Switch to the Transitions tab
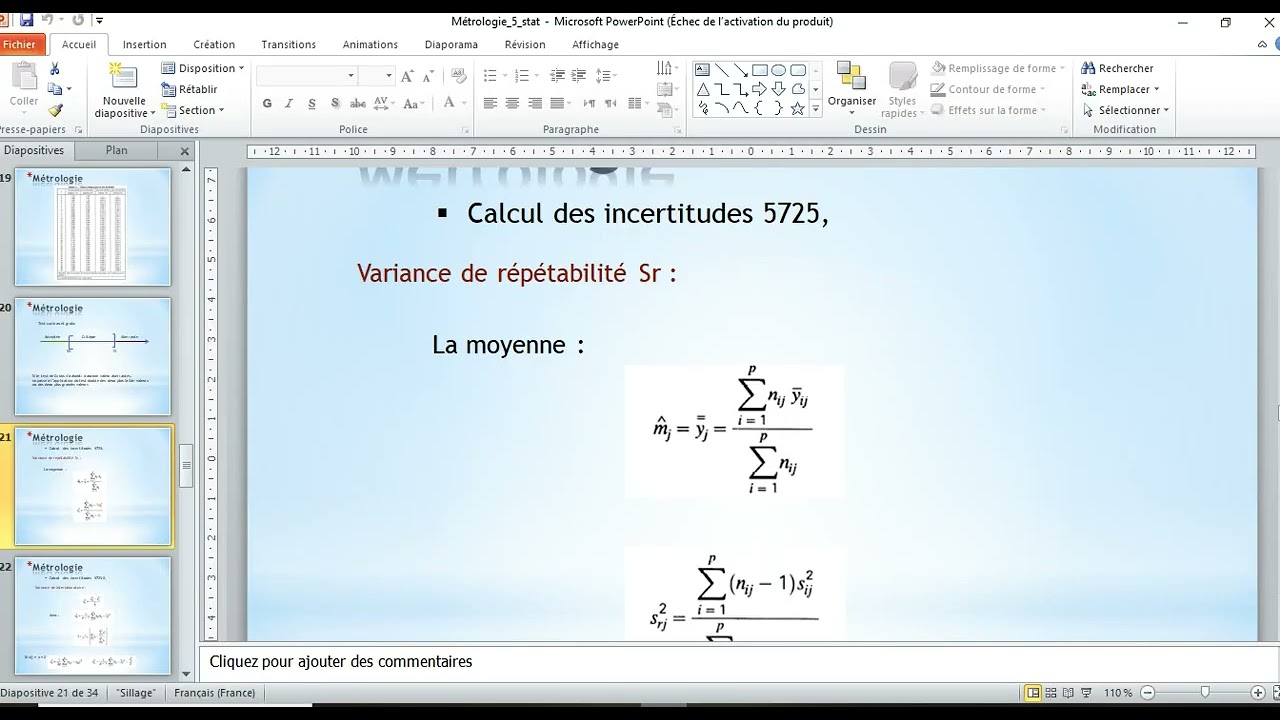1280x720 pixels. click(x=288, y=44)
